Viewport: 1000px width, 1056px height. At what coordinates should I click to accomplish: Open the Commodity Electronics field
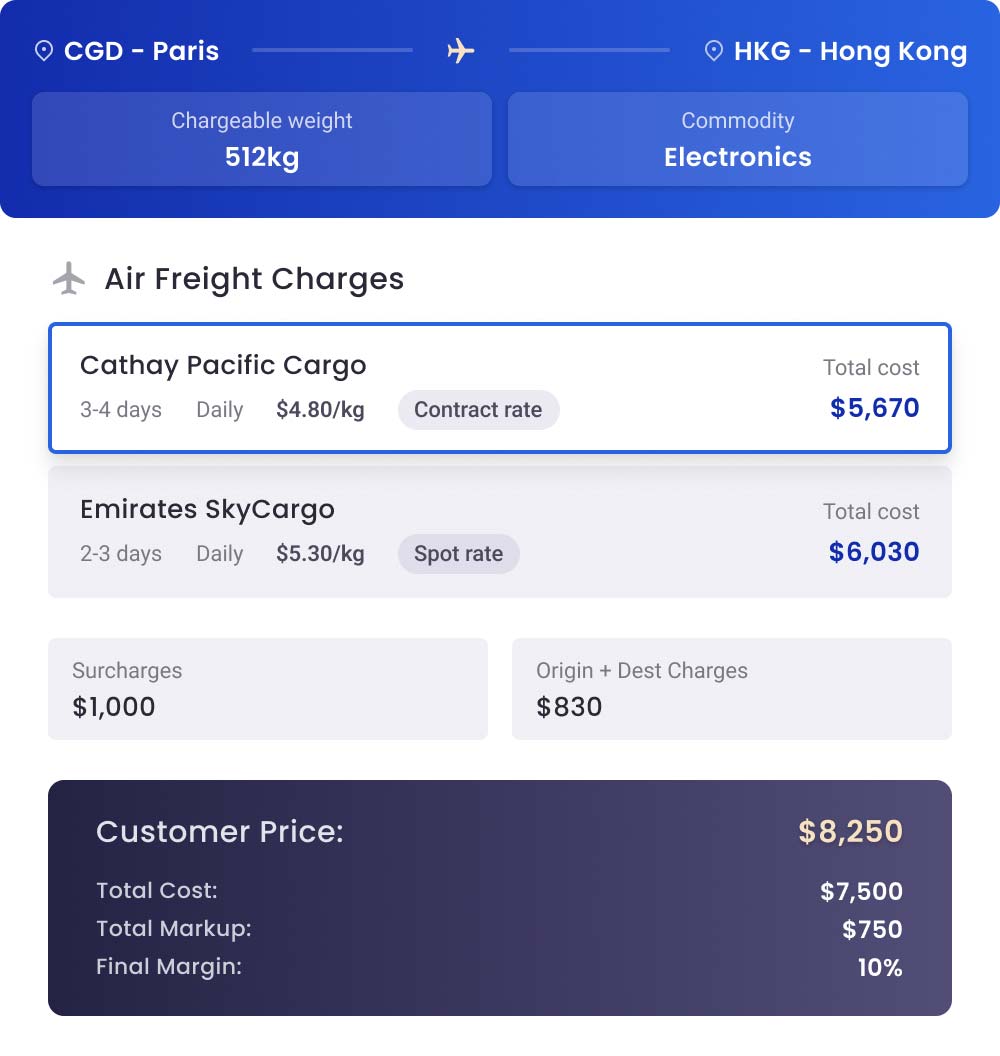pos(738,139)
